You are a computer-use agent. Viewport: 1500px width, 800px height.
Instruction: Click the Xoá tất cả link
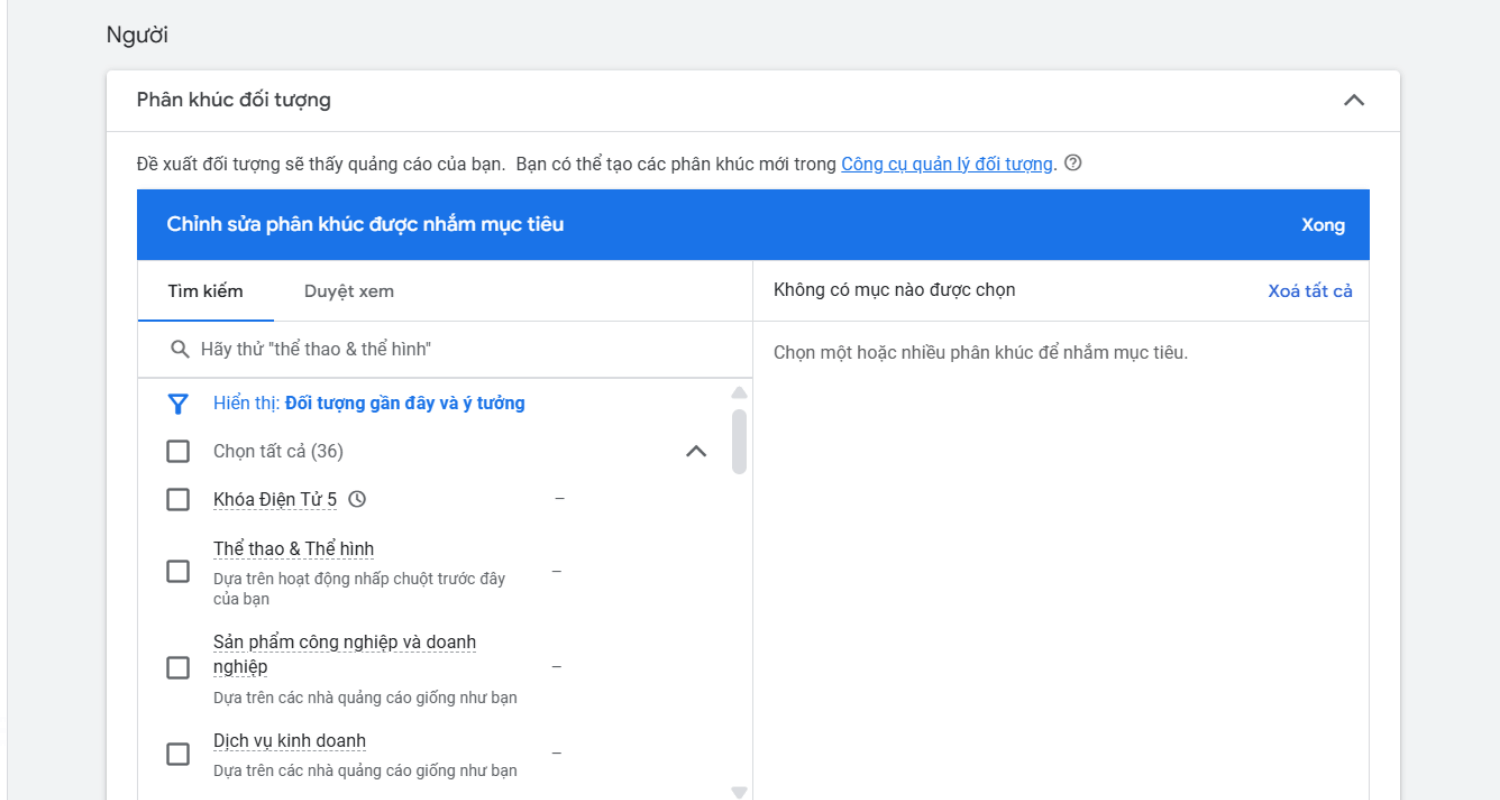pyautogui.click(x=1310, y=292)
